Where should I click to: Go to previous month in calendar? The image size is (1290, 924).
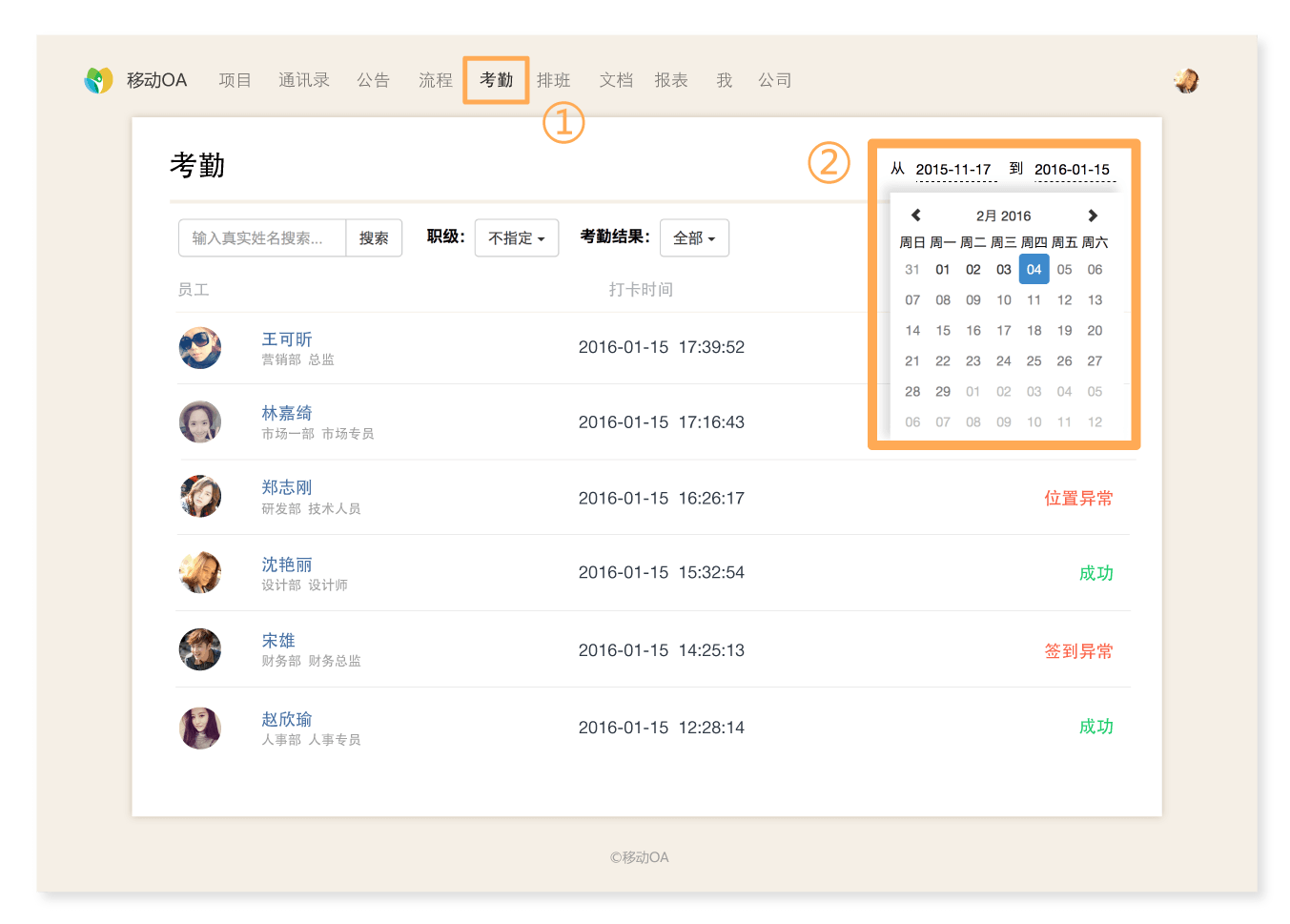pos(916,216)
